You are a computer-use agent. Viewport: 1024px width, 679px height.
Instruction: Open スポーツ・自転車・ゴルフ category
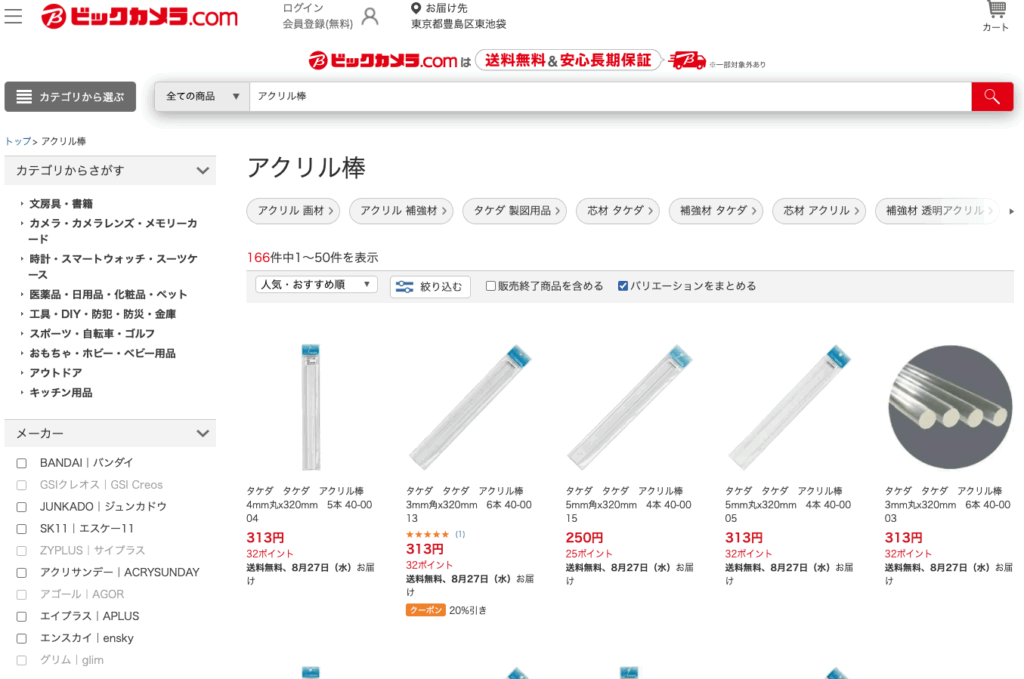[x=92, y=334]
